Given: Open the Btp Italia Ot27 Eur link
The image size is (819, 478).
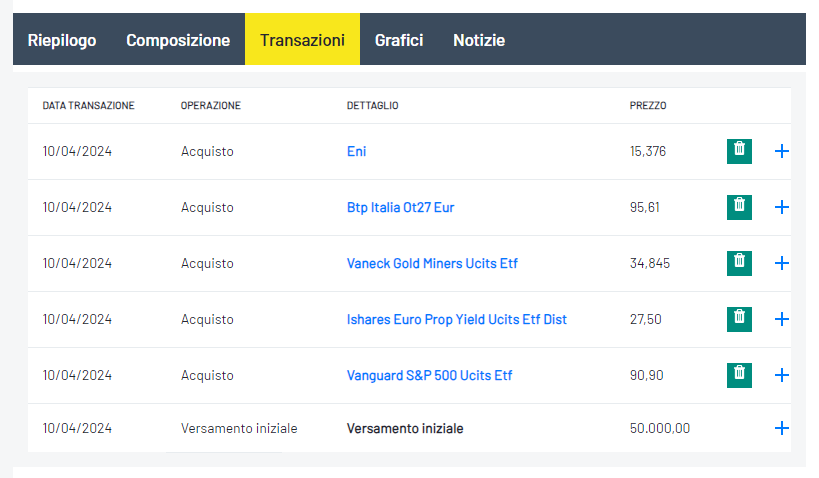Looking at the screenshot, I should coord(401,207).
